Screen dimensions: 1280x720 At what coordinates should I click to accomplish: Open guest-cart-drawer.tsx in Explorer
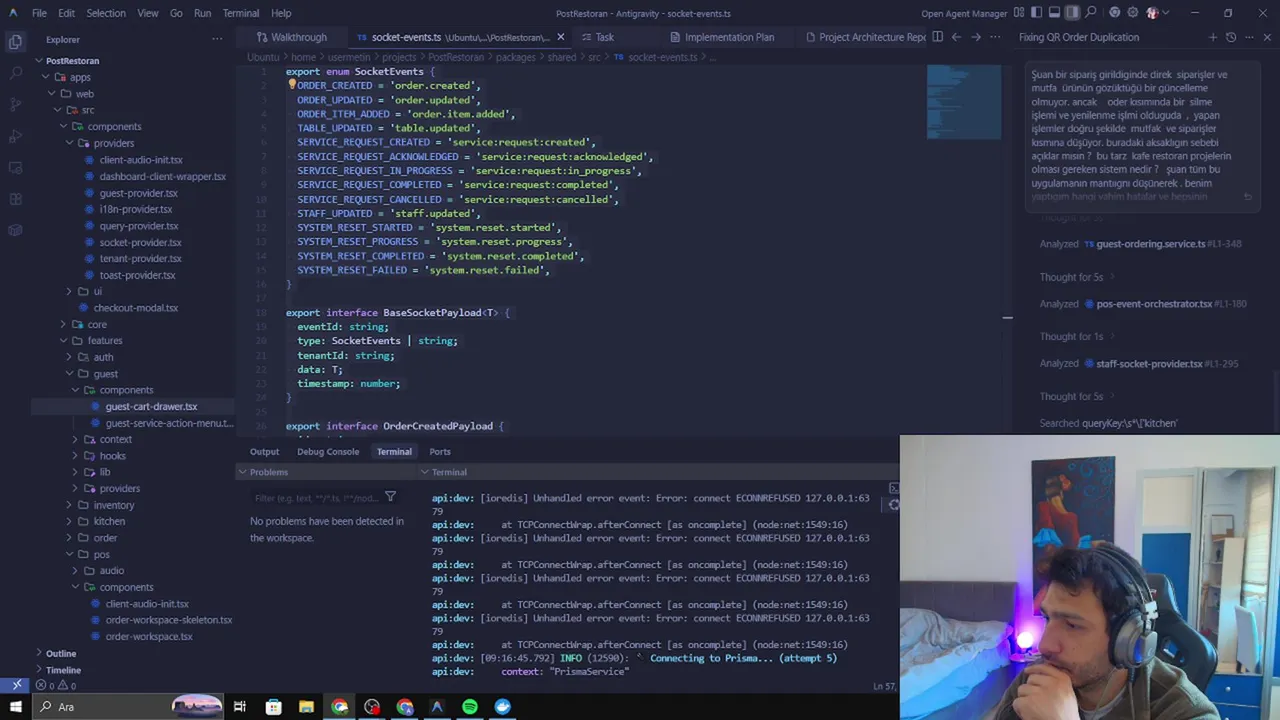(151, 406)
